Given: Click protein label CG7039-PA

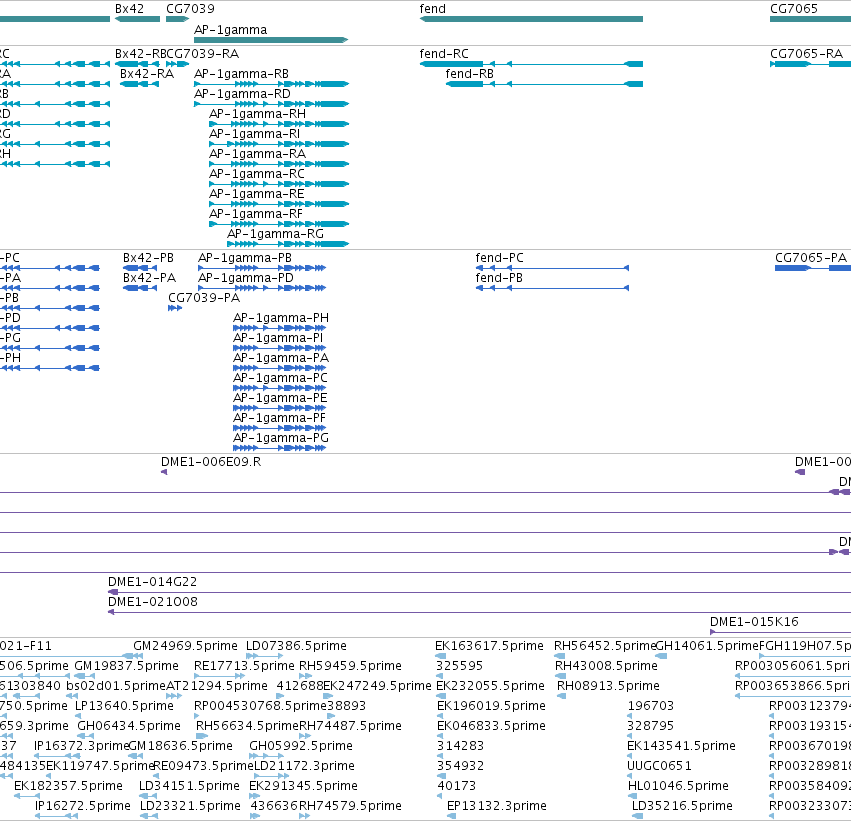Looking at the screenshot, I should coord(204,298).
